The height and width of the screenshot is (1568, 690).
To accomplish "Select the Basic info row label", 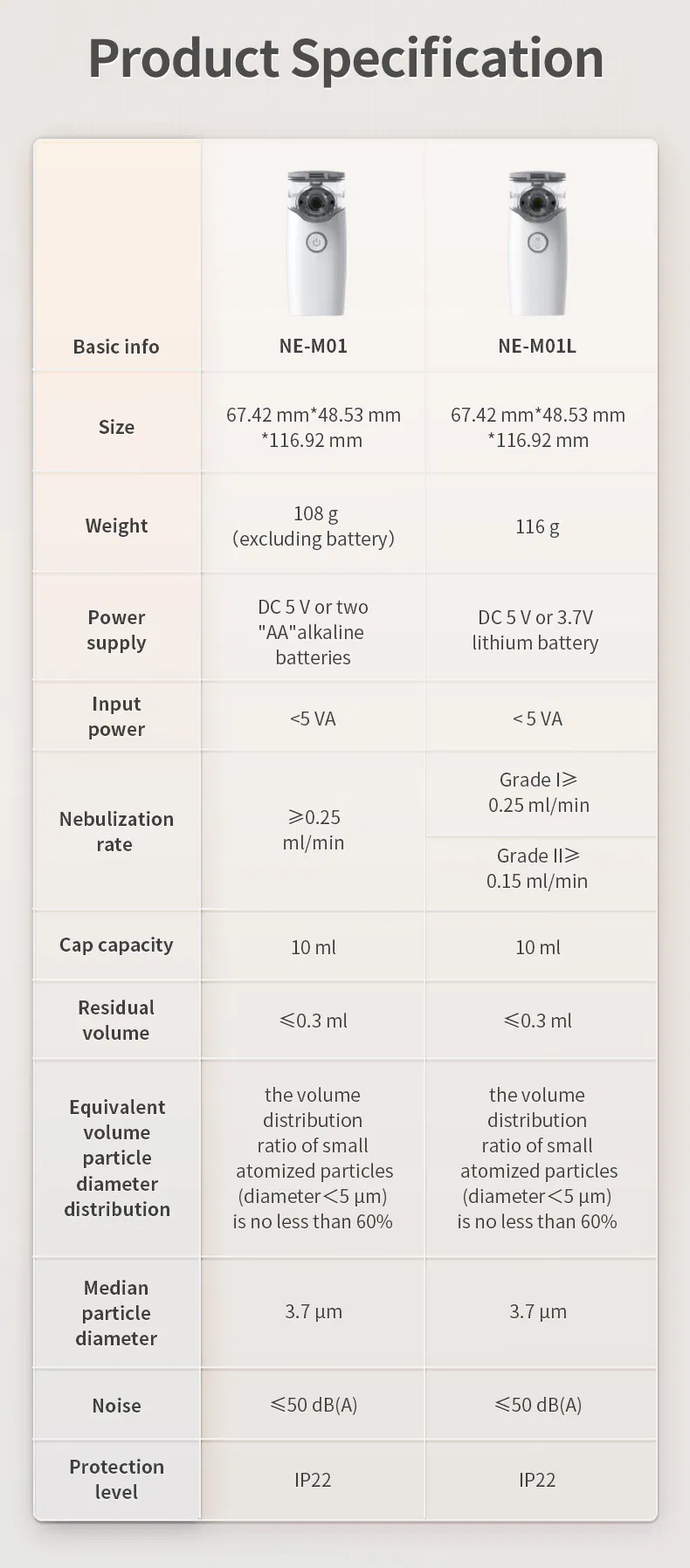I will click(x=116, y=347).
